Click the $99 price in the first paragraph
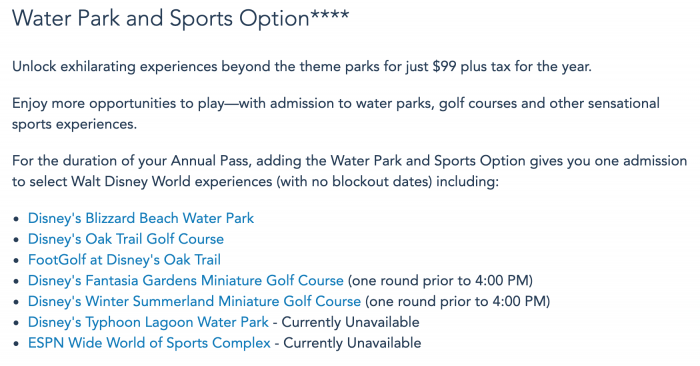700x366 pixels. (x=444, y=67)
